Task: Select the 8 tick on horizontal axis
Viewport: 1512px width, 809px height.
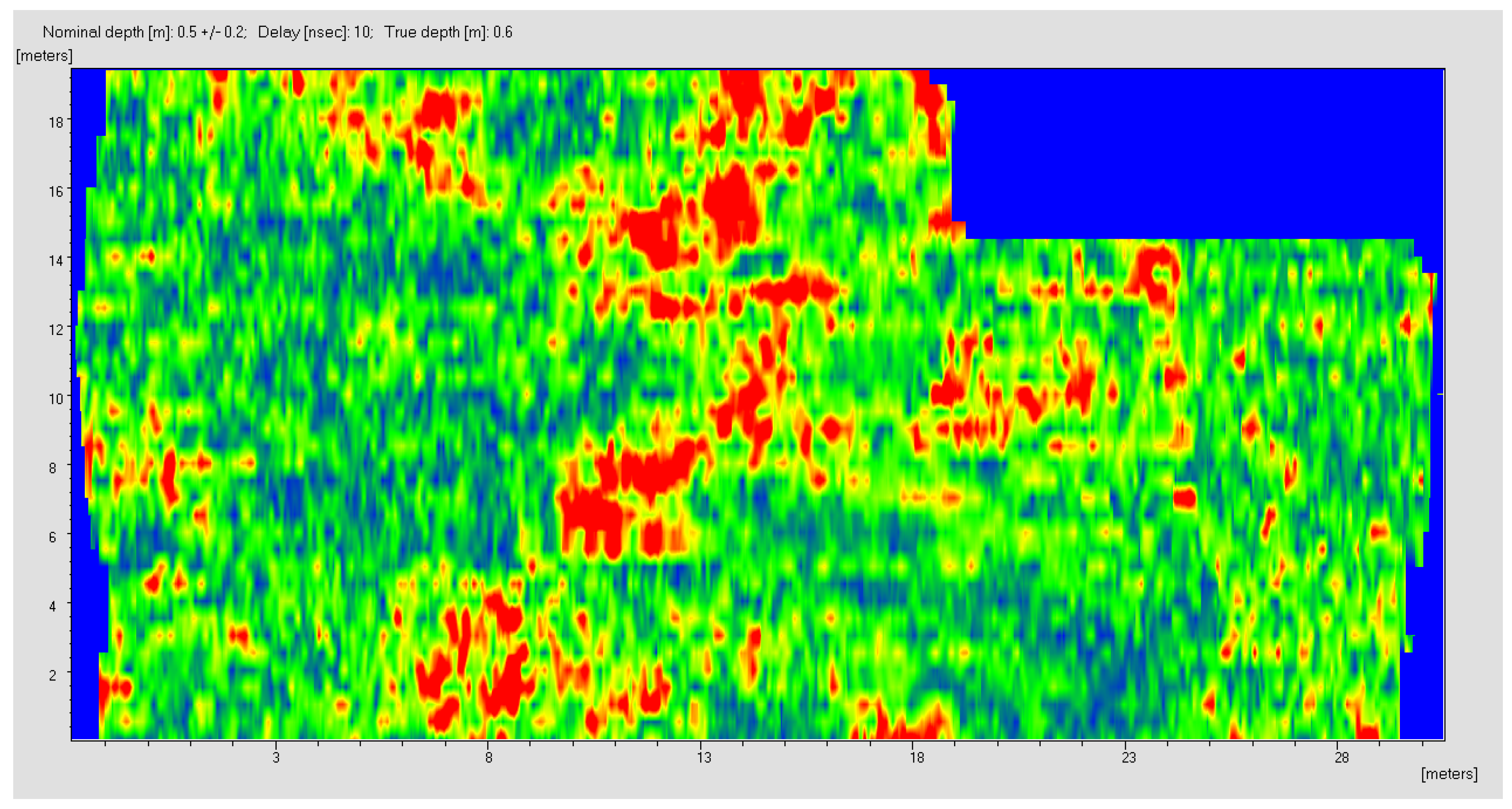Action: tap(488, 757)
